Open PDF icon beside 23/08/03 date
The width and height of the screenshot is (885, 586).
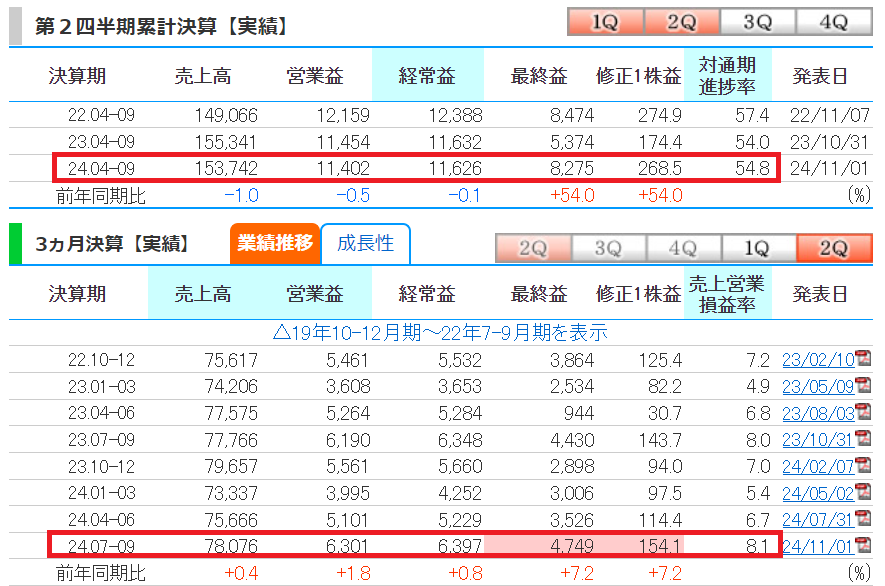click(x=863, y=411)
